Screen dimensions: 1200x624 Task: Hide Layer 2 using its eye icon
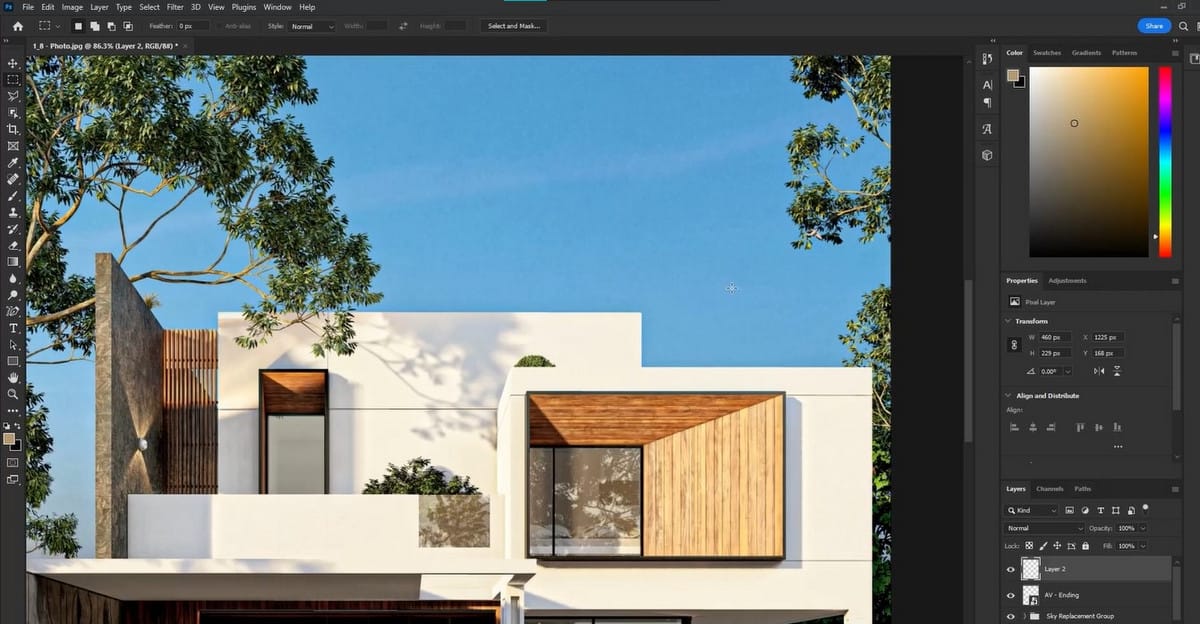tap(1010, 569)
